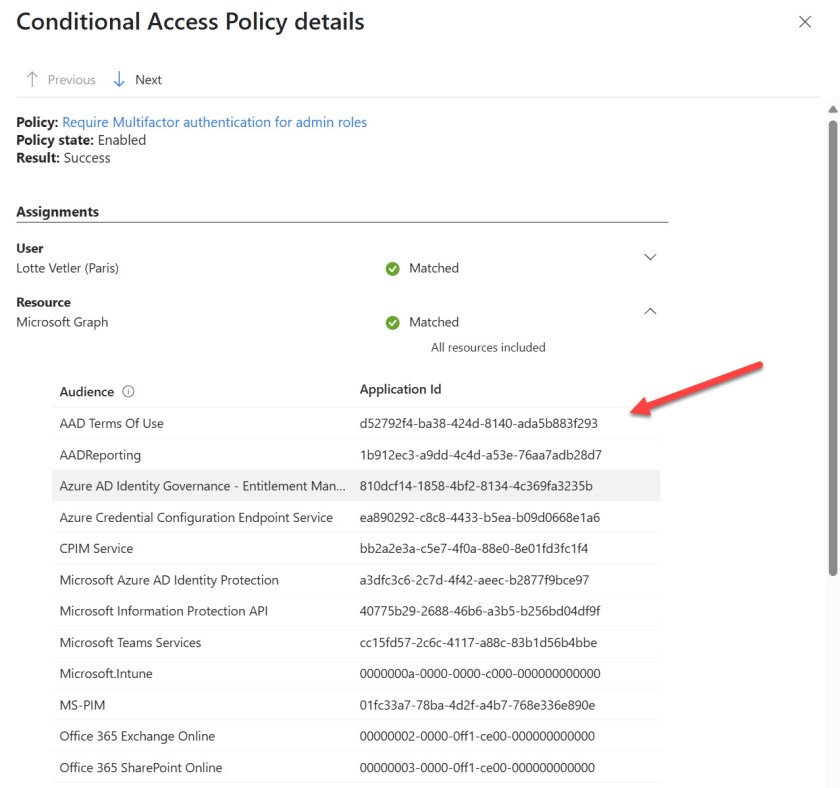The height and width of the screenshot is (788, 840).
Task: Click the Result Success value
Action: coord(87,158)
